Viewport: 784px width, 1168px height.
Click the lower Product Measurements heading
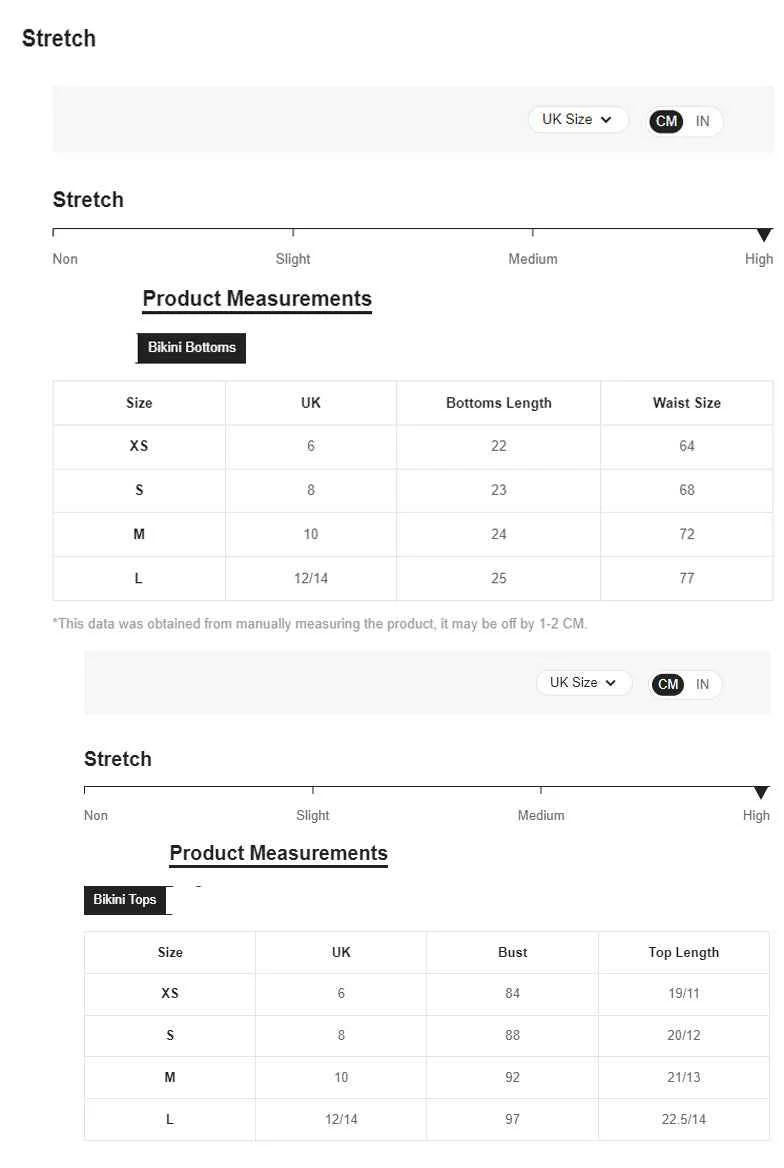click(x=279, y=854)
